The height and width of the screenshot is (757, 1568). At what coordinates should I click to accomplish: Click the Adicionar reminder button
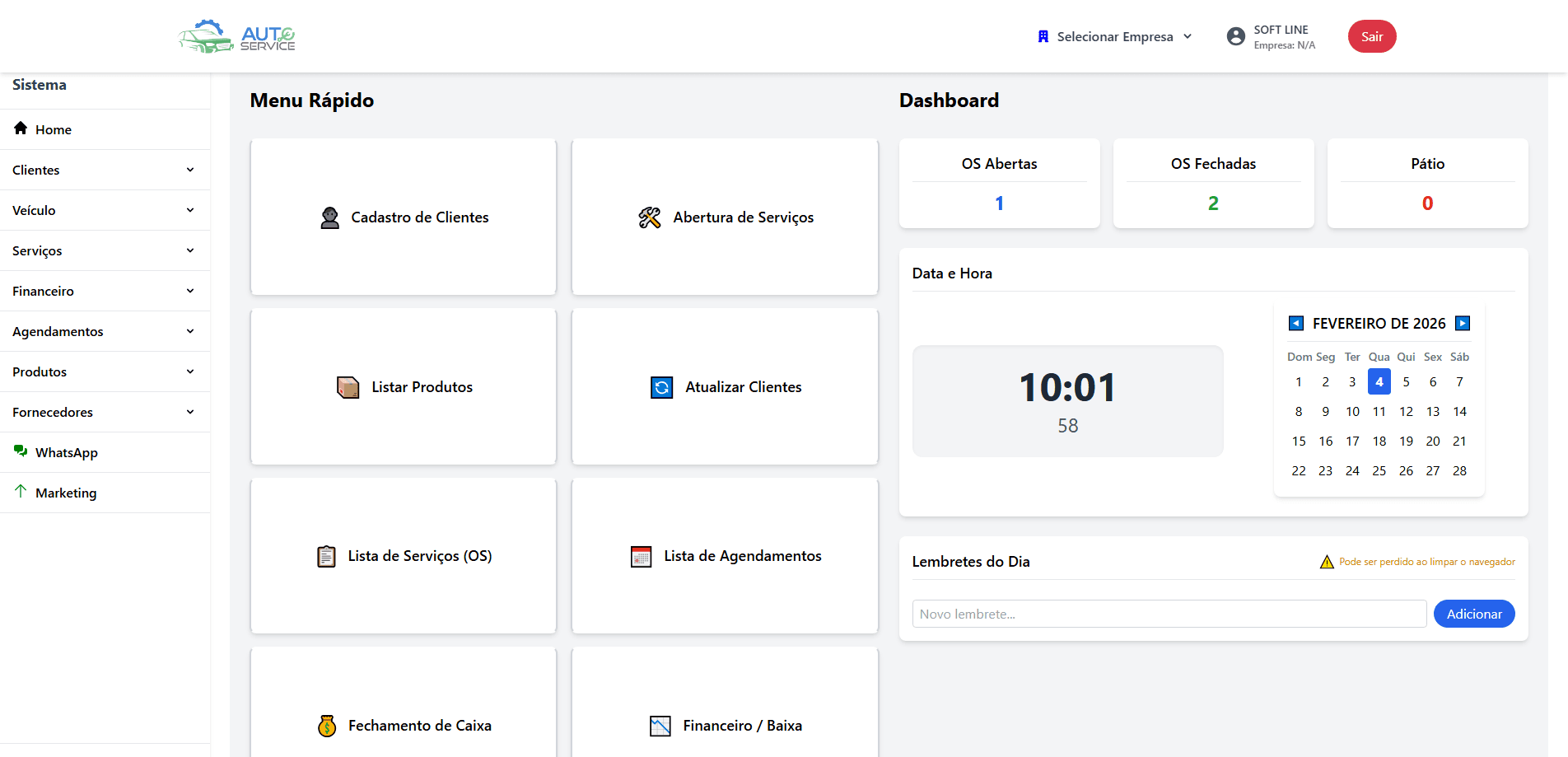pyautogui.click(x=1474, y=614)
